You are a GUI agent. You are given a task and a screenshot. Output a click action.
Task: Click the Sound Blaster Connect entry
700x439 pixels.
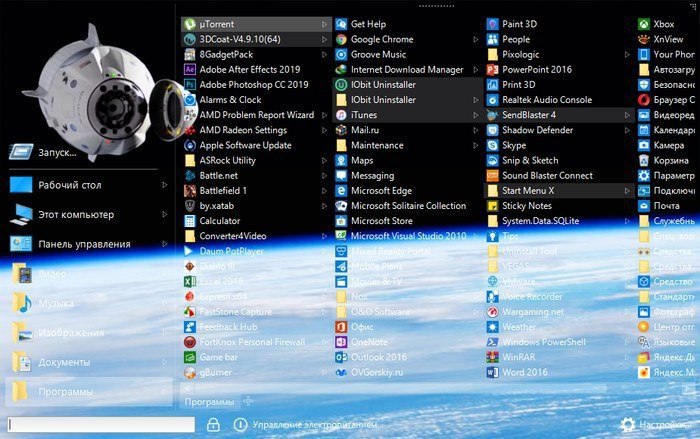pos(559,176)
